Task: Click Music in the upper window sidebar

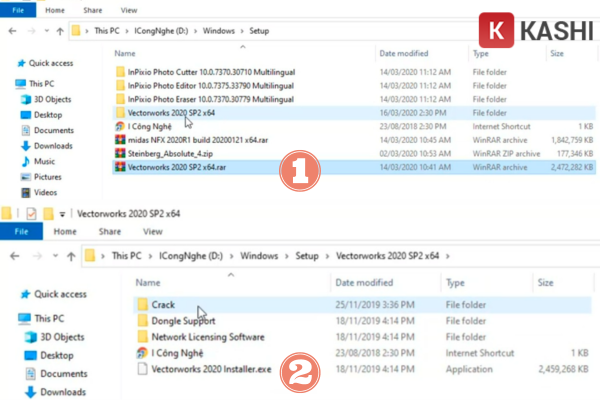Action: pos(44,161)
